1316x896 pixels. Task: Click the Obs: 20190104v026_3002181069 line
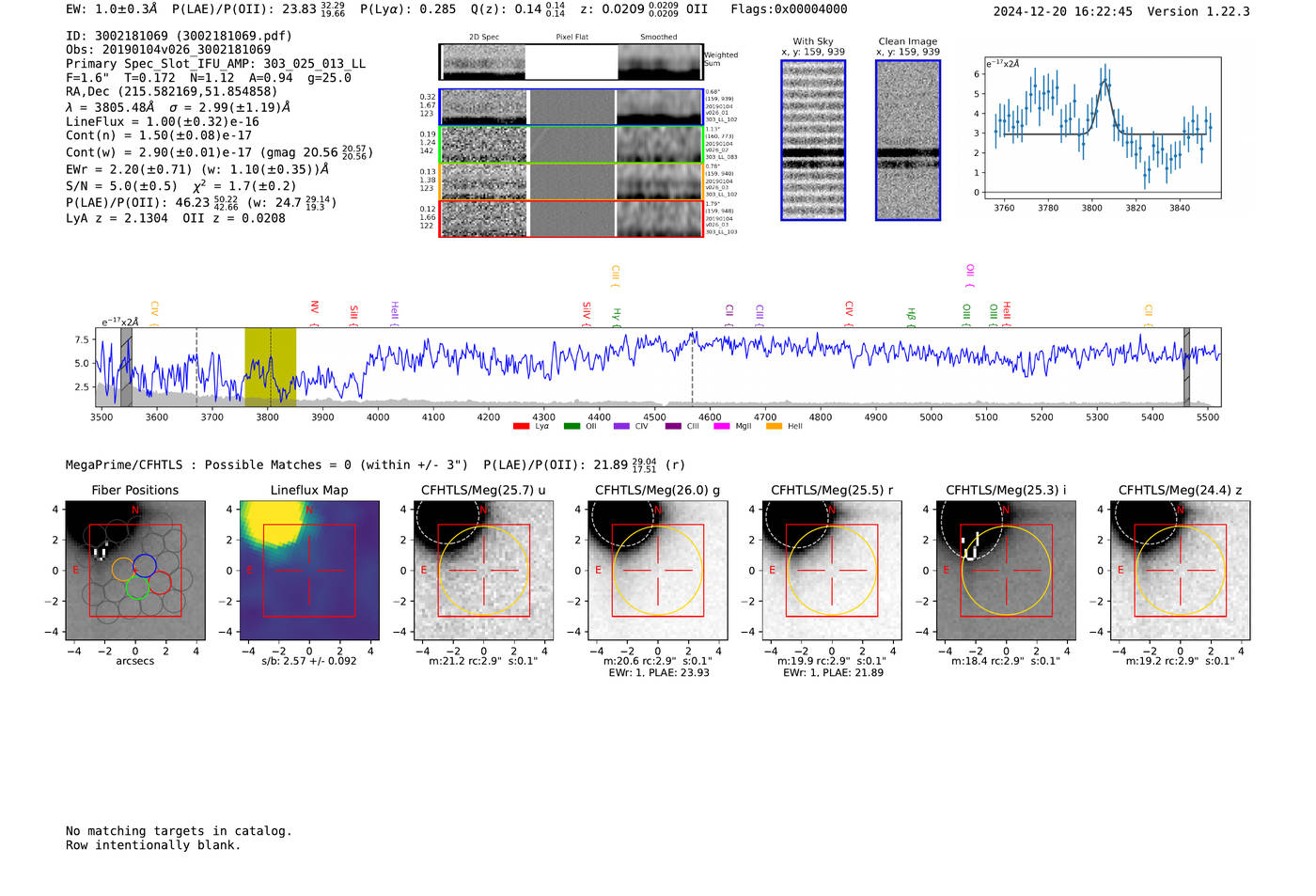168,50
